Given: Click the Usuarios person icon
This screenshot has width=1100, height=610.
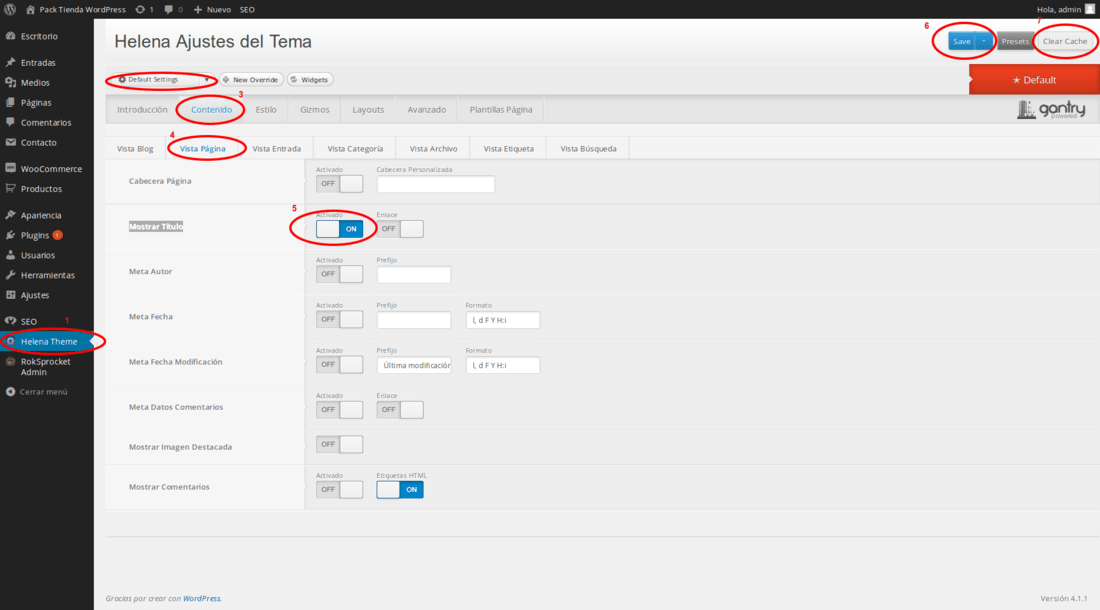Looking at the screenshot, I should click(11, 255).
